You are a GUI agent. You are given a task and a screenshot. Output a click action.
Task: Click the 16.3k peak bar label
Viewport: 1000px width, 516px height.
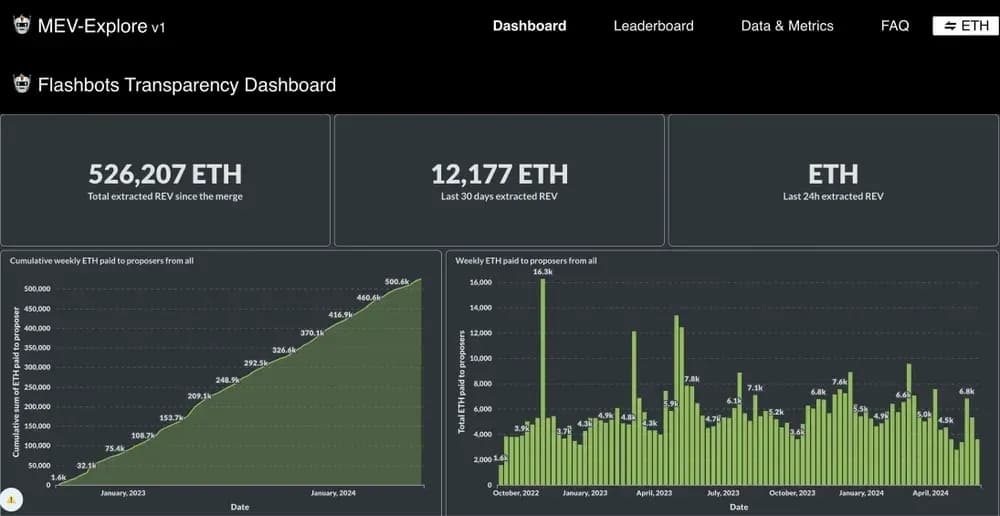(543, 272)
